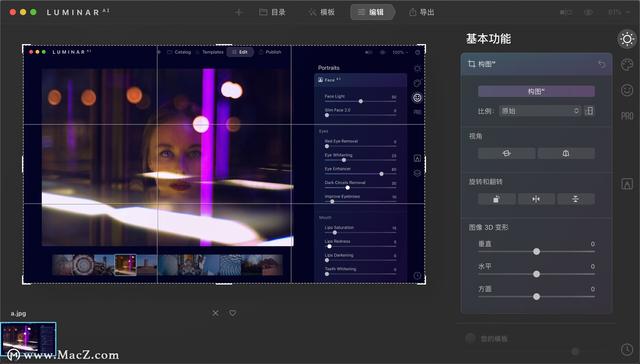Open the 比例 ratio dropdown
Viewport: 640px width, 364px height.
coord(540,111)
